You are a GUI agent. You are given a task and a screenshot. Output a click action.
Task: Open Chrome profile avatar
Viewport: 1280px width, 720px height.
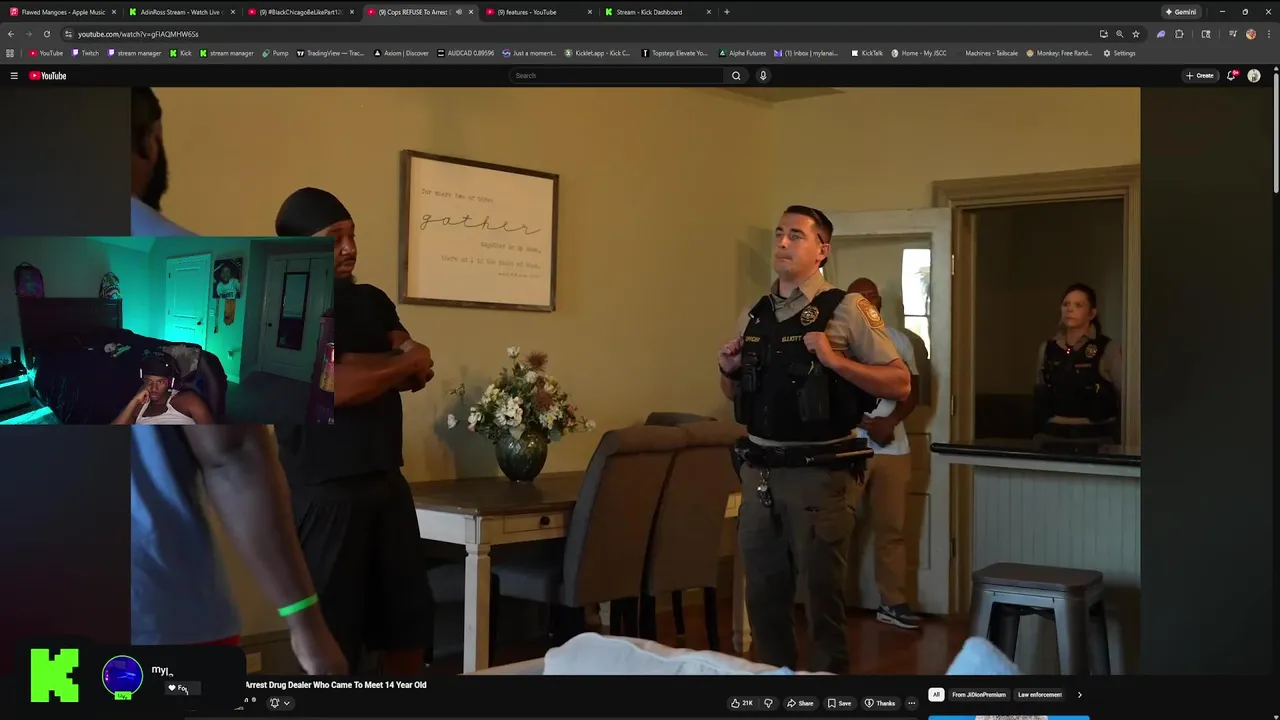[1251, 34]
